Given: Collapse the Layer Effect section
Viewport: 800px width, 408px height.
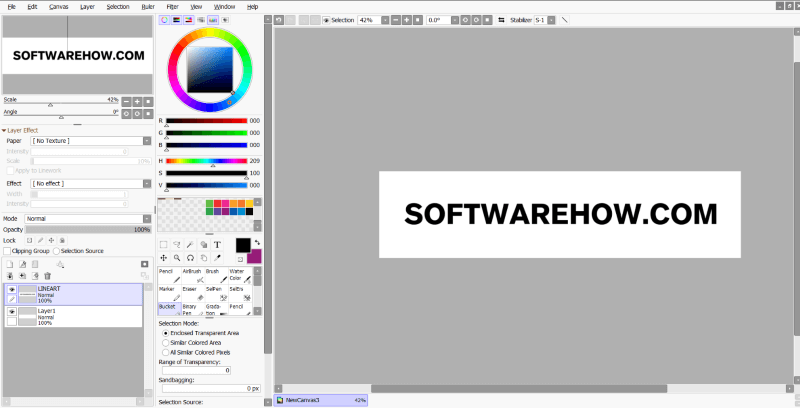Looking at the screenshot, I should pyautogui.click(x=4, y=130).
